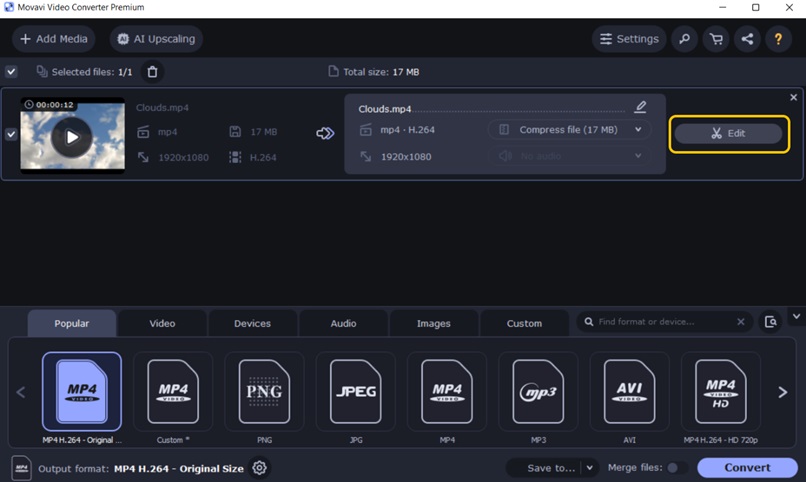The image size is (806, 482).
Task: Open the Compress file (17 MB) dropdown
Action: (x=570, y=129)
